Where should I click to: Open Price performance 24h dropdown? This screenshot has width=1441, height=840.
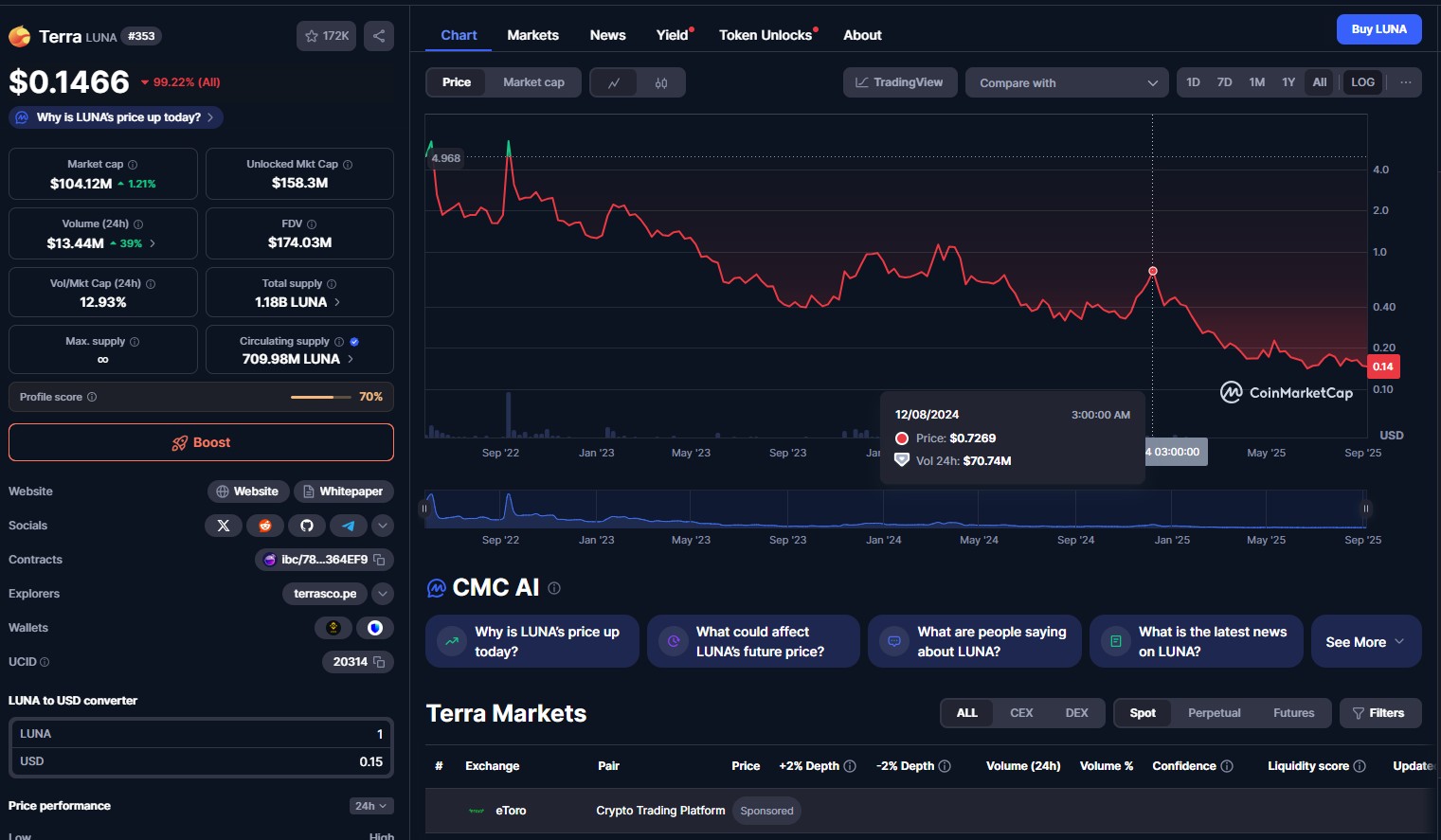click(370, 806)
